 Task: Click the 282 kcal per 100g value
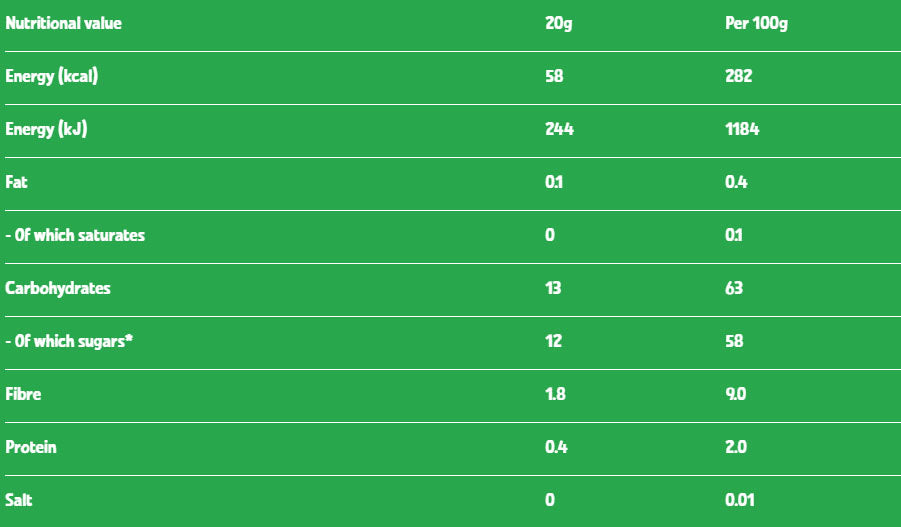[x=738, y=76]
